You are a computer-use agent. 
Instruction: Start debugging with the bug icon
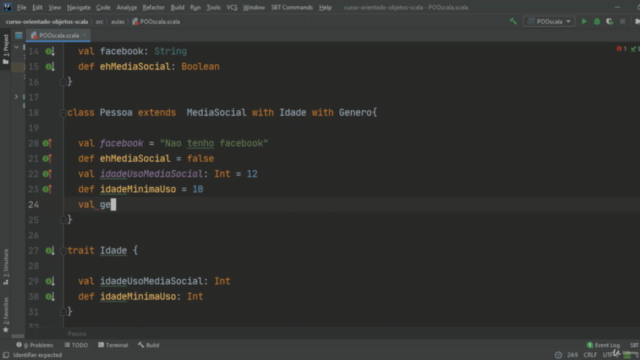tap(597, 21)
